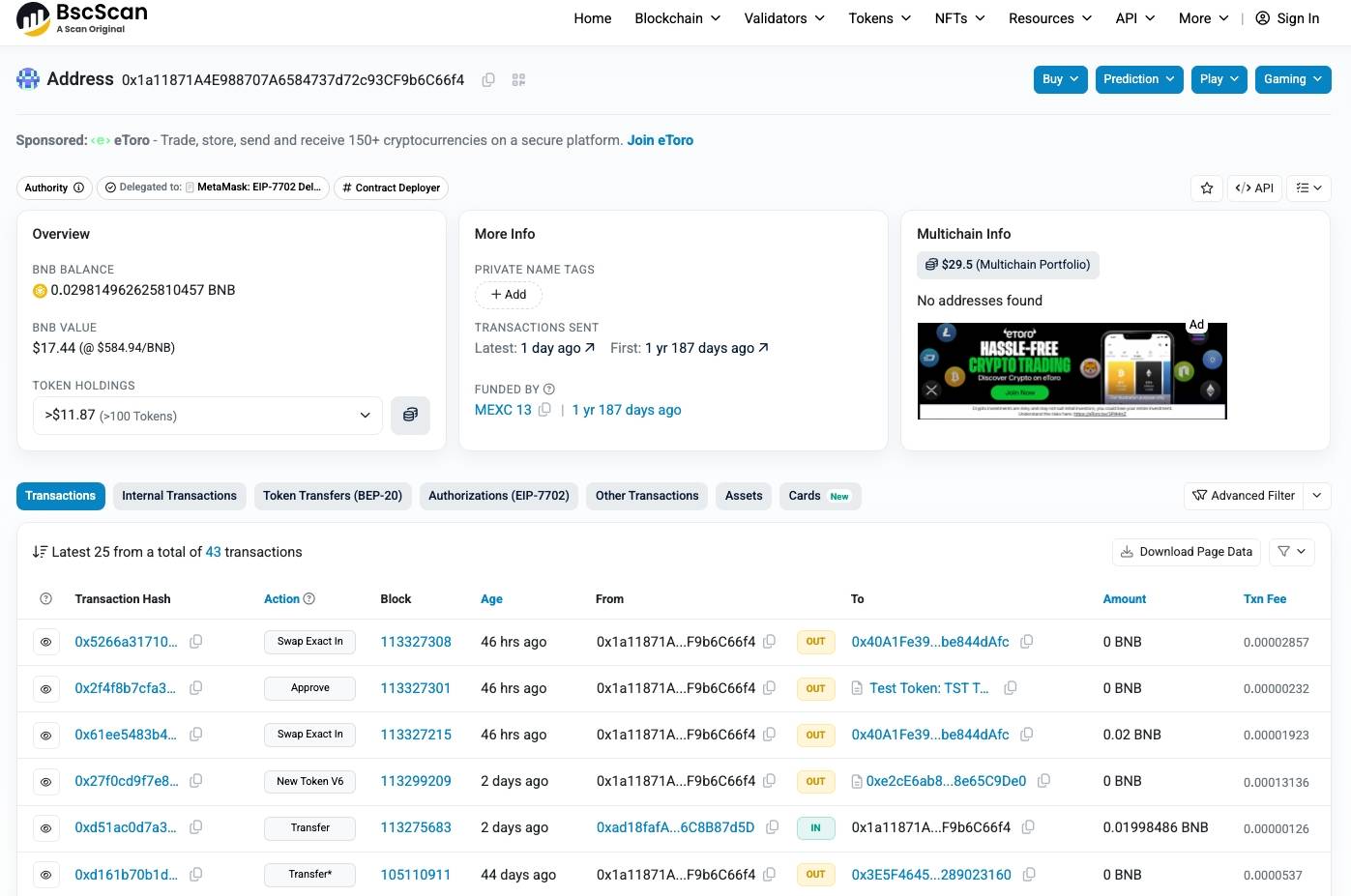This screenshot has height=896, width=1351.
Task: Show the address QR code icon
Action: pos(518,80)
